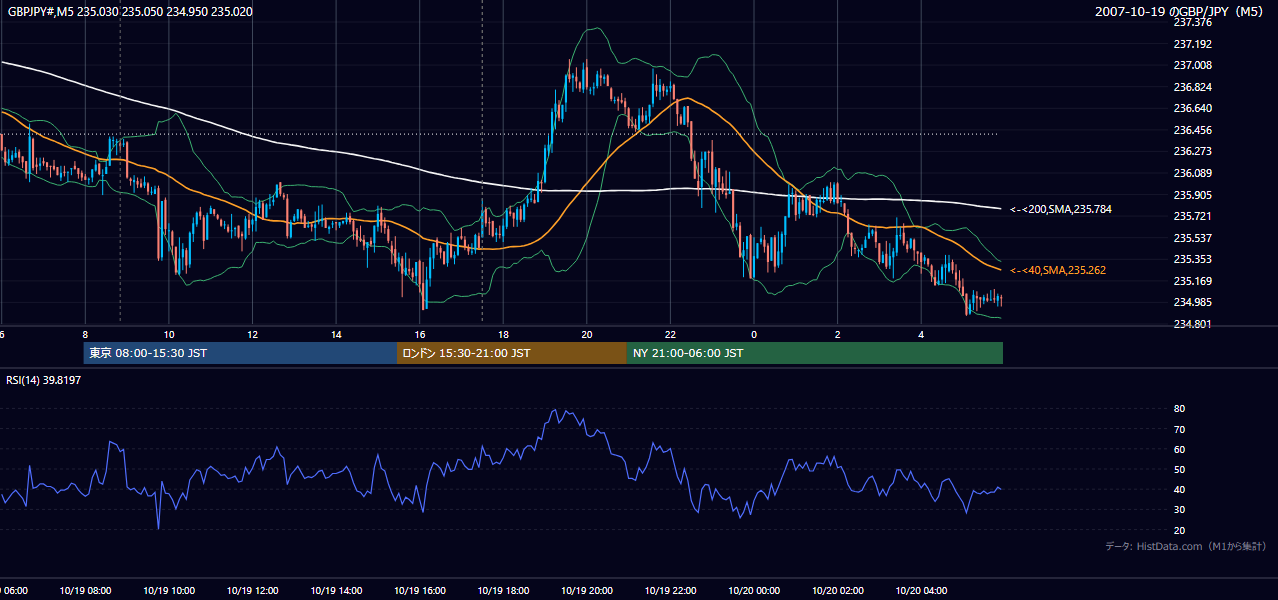Click the price axis value 235.721
This screenshot has height=600, width=1278.
click(x=1192, y=216)
